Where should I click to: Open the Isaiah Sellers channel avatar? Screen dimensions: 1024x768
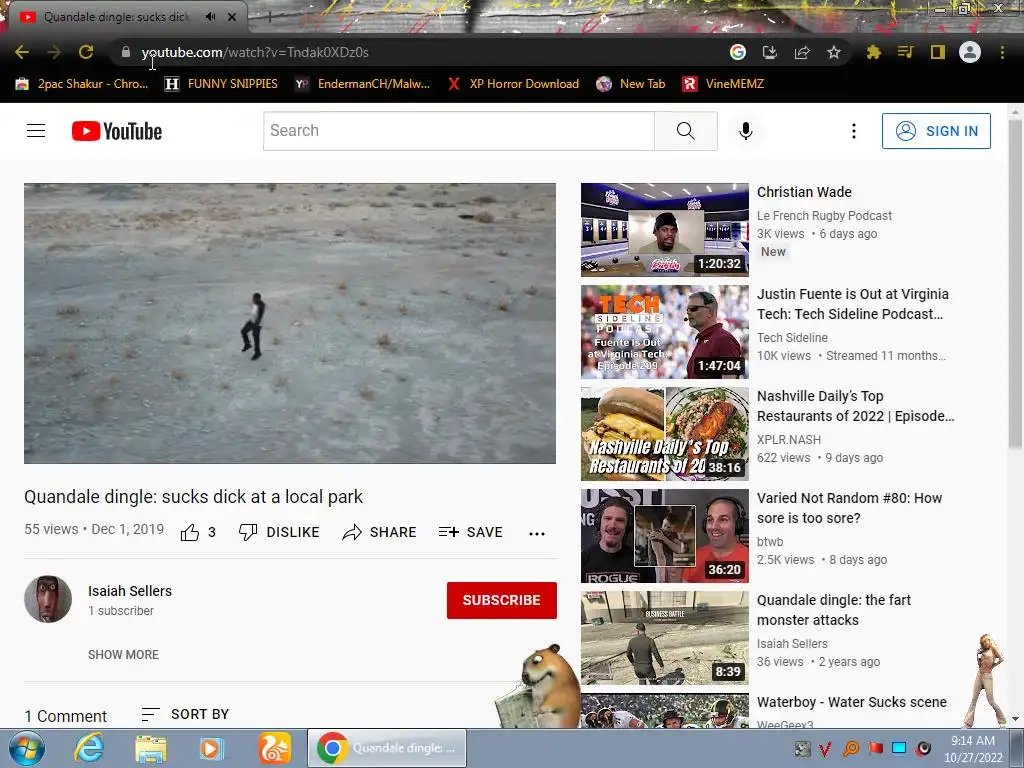[48, 599]
